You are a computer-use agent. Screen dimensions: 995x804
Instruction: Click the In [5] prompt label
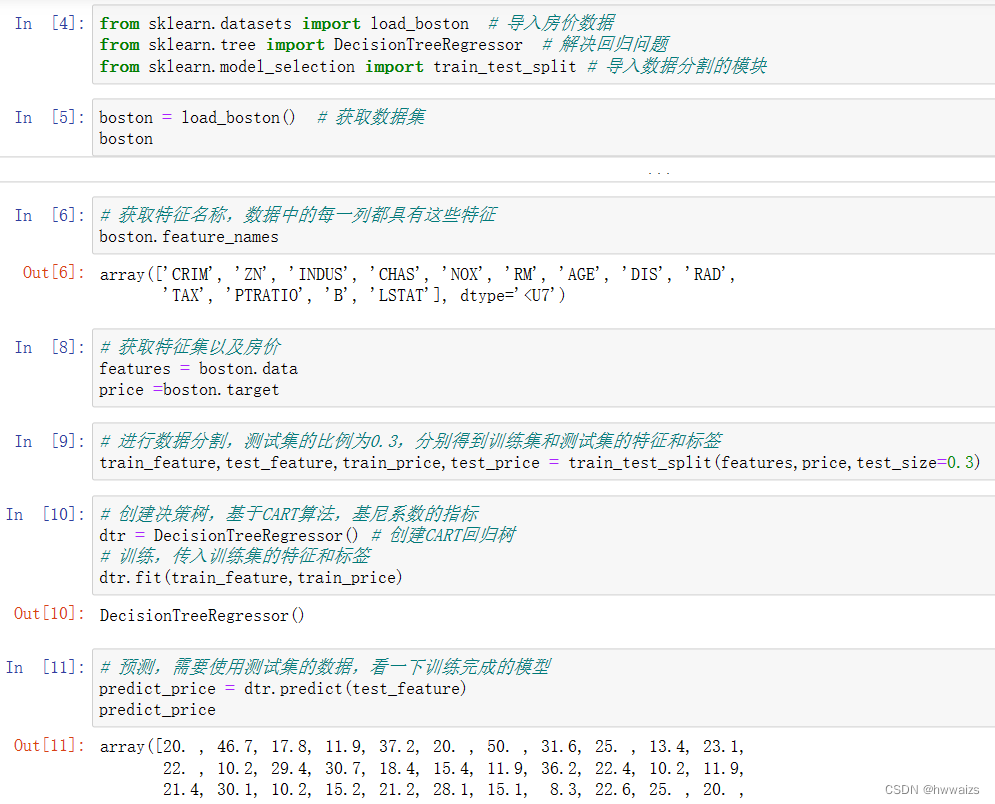49,117
